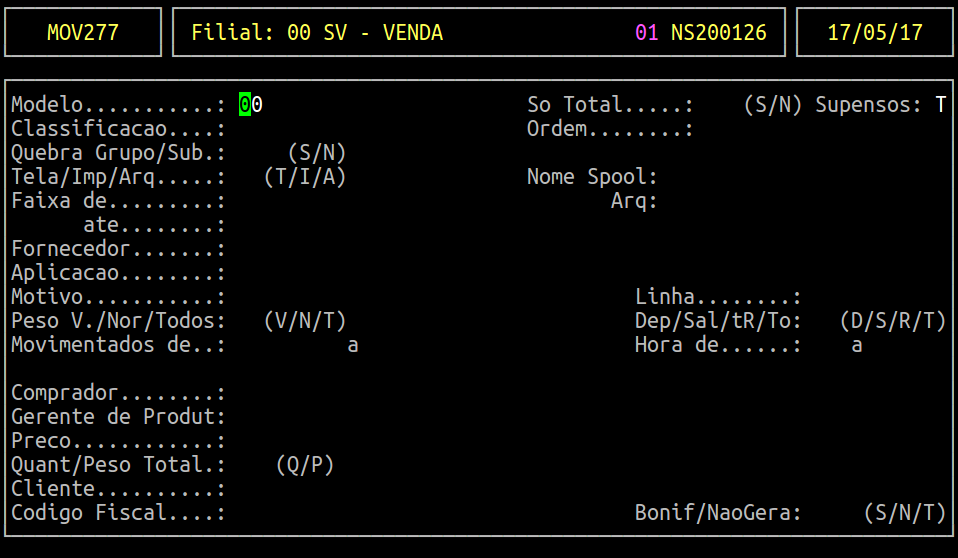The height and width of the screenshot is (558, 958).
Task: Click the Tela/Imp/Arq (T/I/A) option
Action: 305,177
